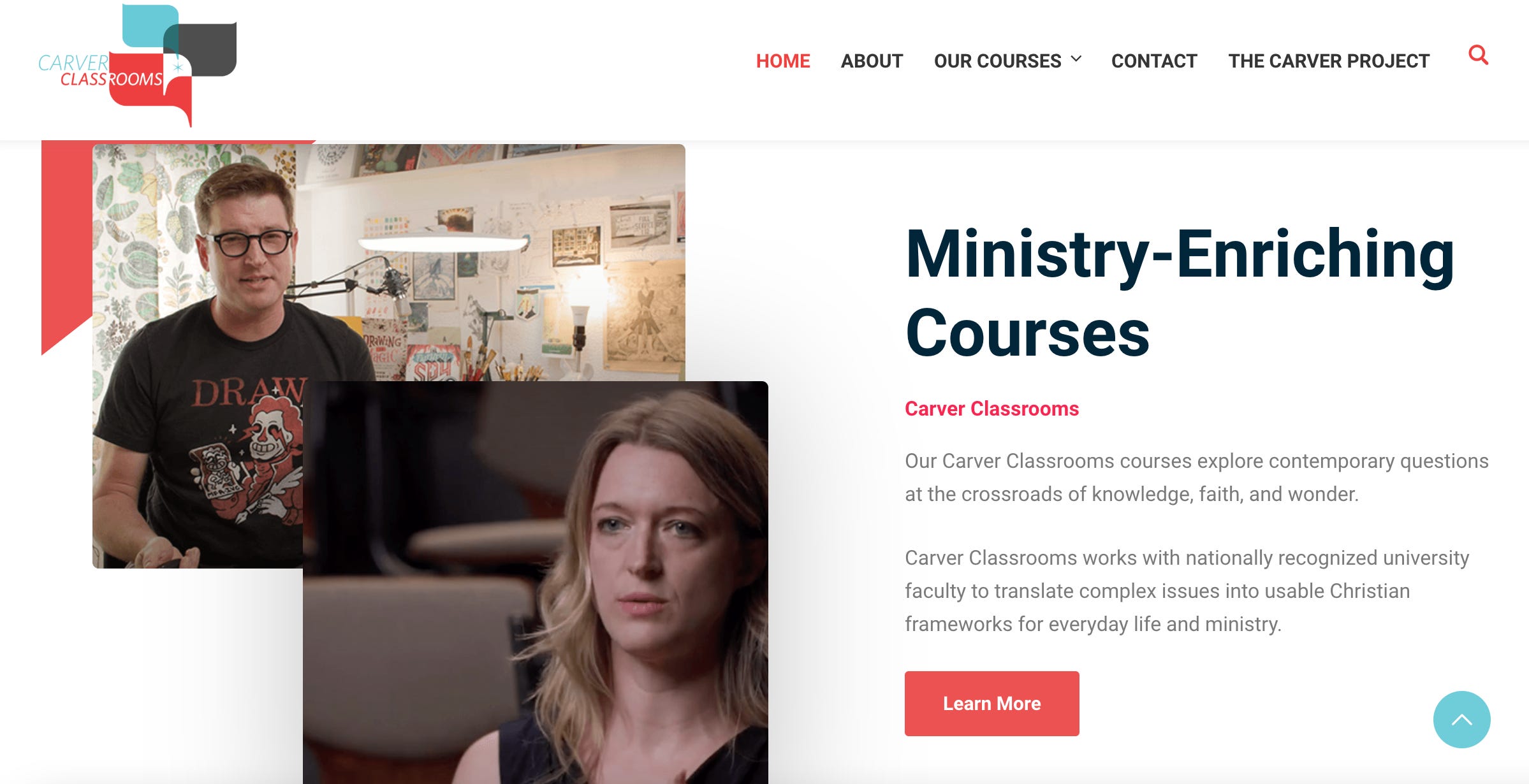The width and height of the screenshot is (1529, 784).
Task: Click the Carver Classrooms logo
Action: [x=138, y=65]
